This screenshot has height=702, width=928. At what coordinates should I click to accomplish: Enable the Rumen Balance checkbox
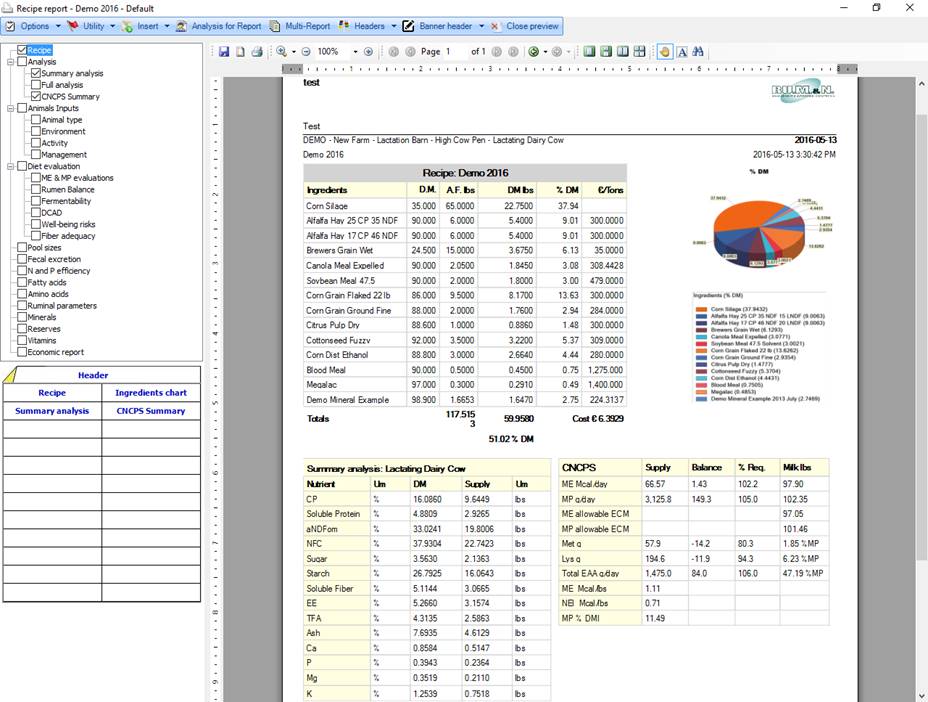pyautogui.click(x=36, y=189)
